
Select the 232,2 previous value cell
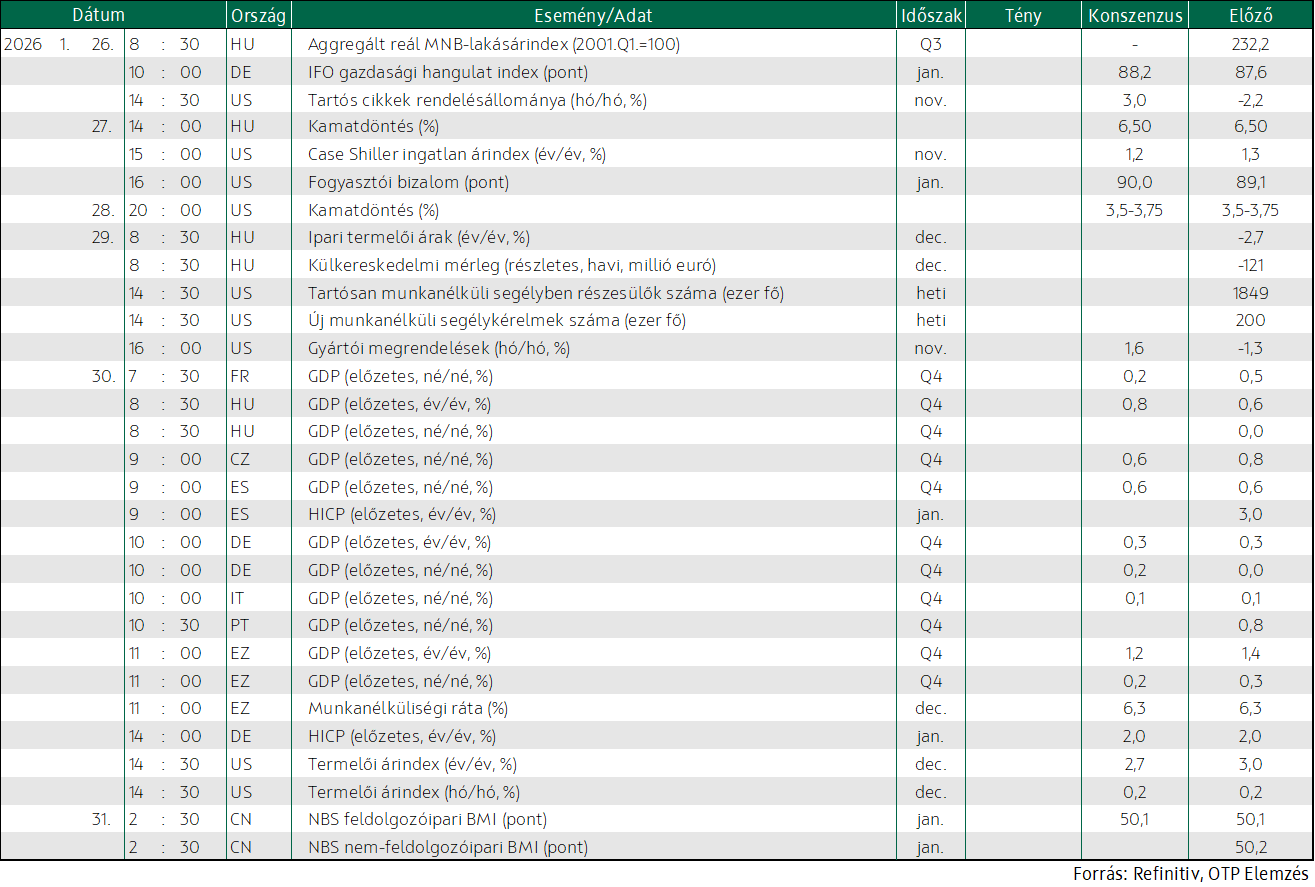coord(1250,44)
